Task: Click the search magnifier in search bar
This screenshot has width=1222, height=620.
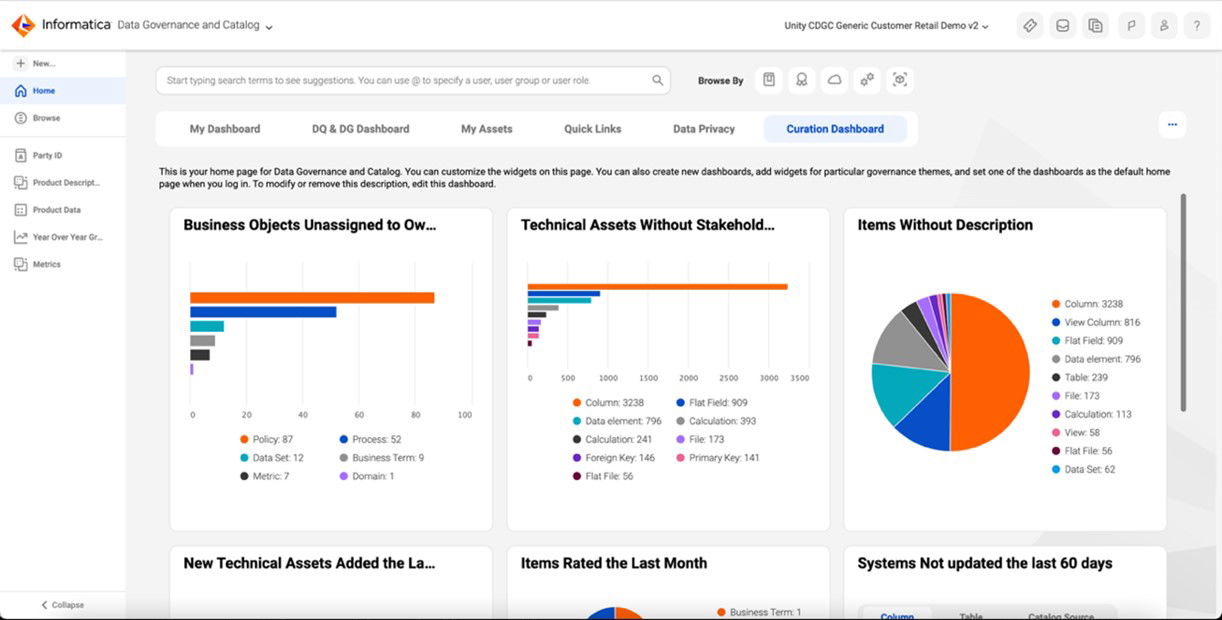Action: point(657,79)
